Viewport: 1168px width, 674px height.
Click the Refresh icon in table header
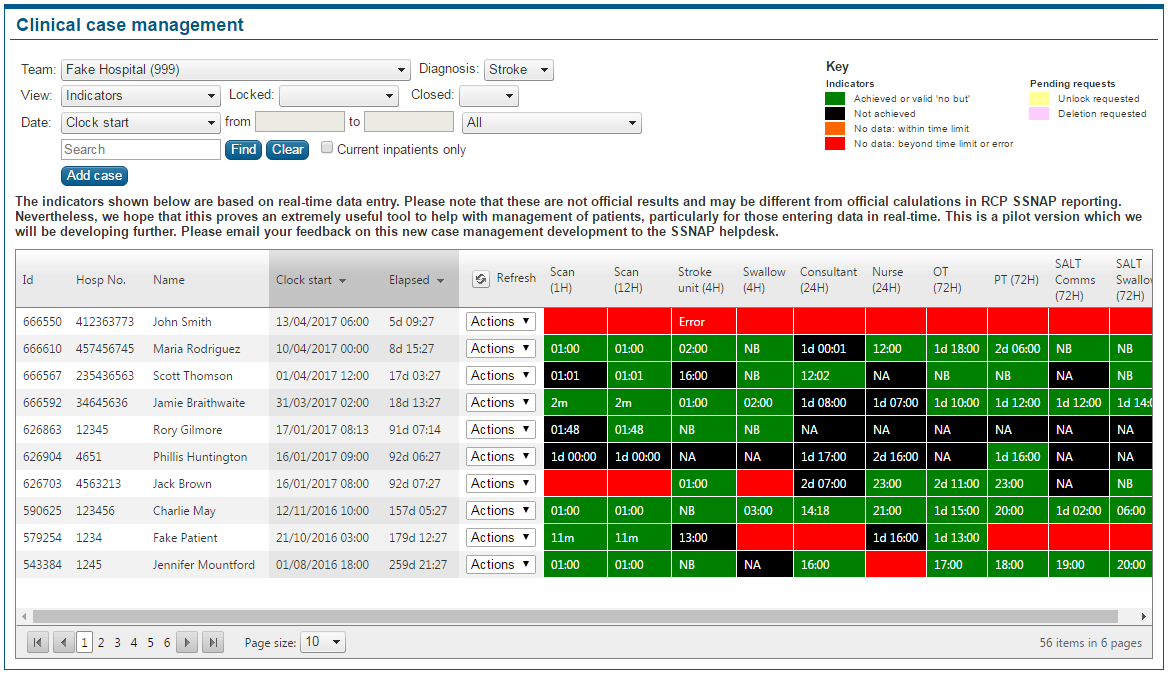(480, 280)
